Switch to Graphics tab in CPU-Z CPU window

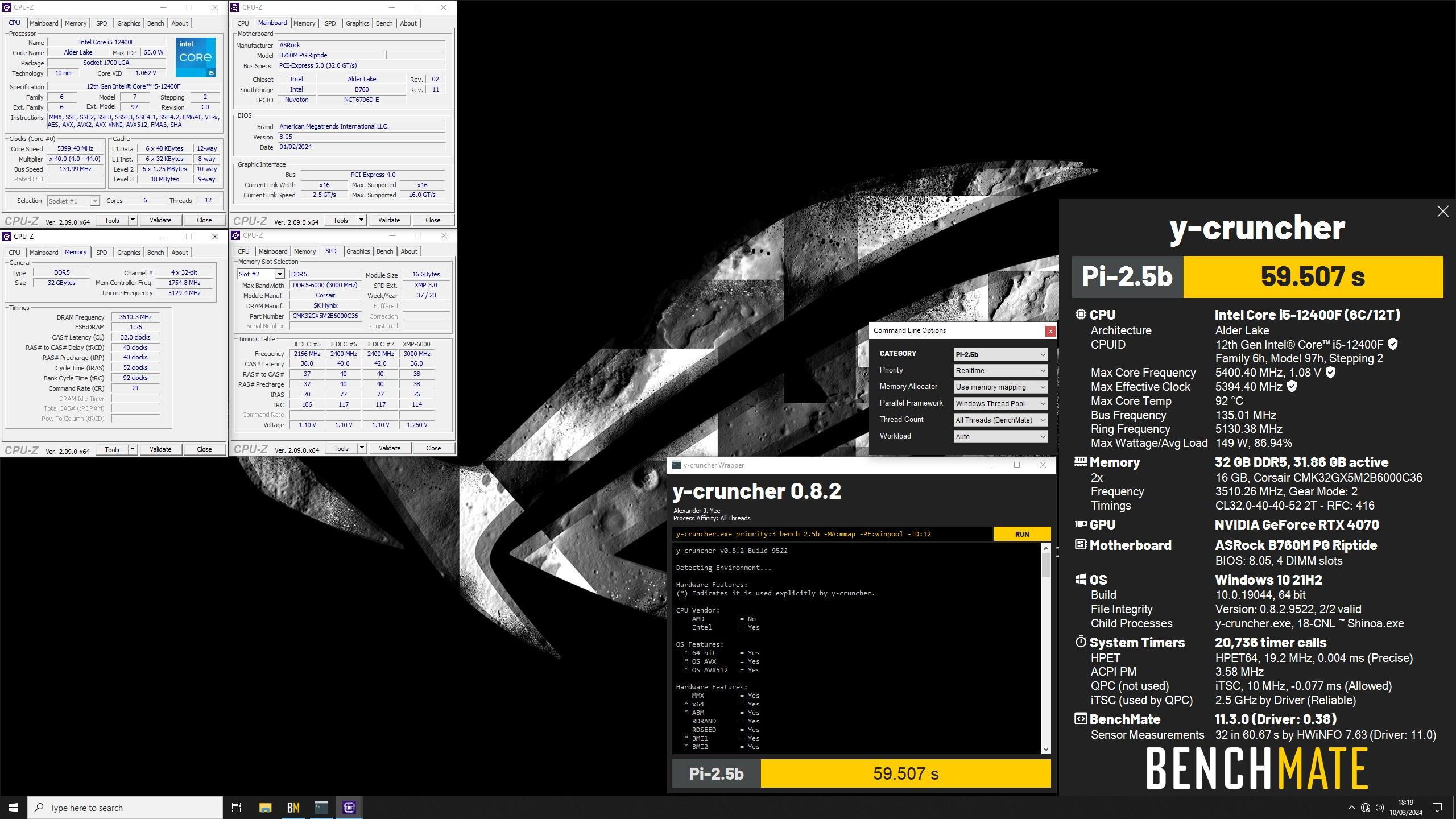[129, 23]
